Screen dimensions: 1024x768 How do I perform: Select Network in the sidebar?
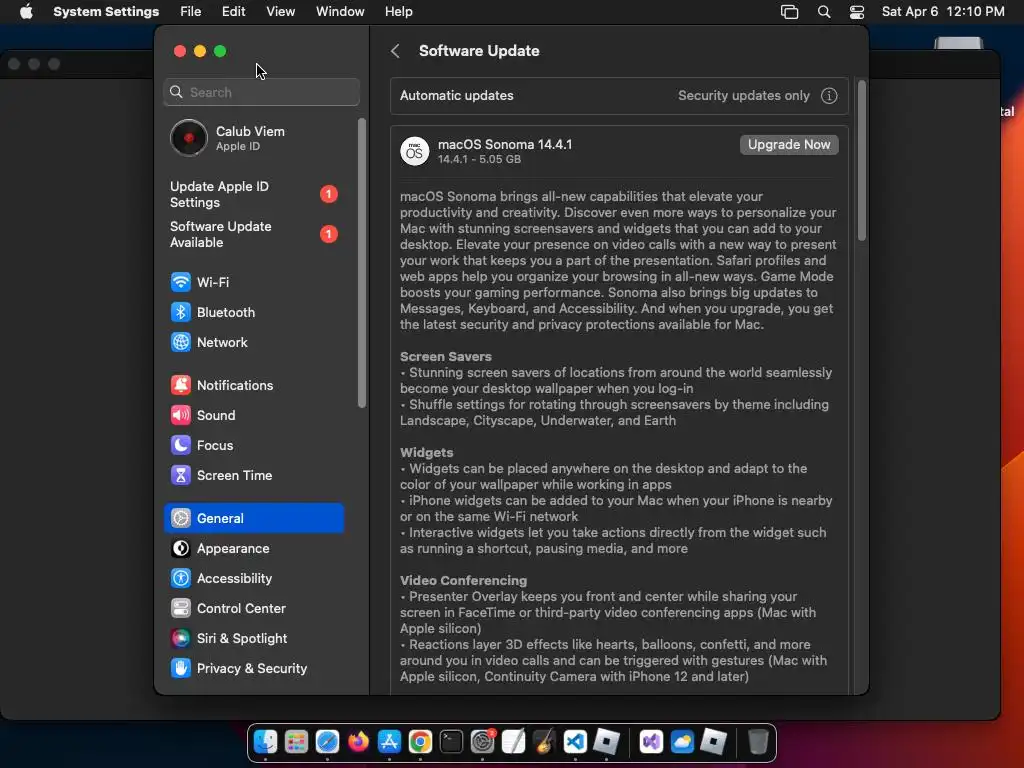tap(253, 342)
